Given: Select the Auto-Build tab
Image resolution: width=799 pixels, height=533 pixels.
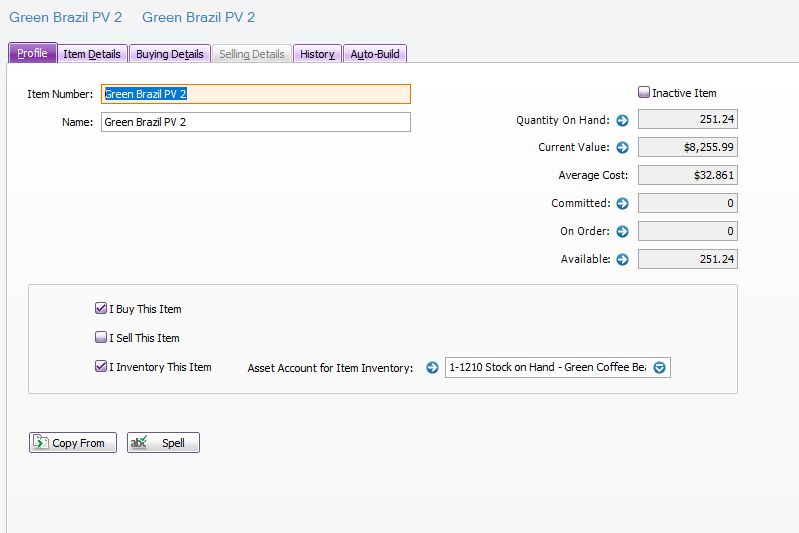Looking at the screenshot, I should tap(375, 54).
